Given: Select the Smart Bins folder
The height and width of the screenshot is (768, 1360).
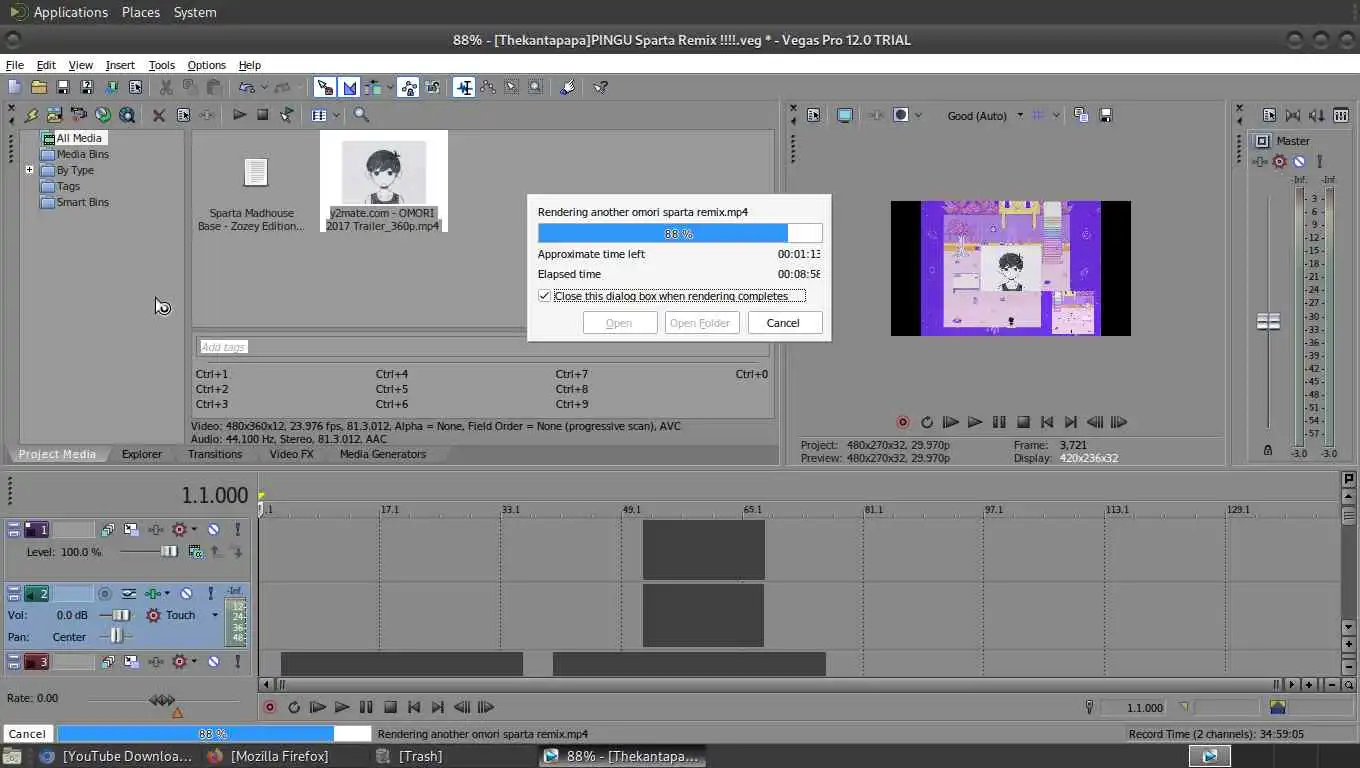Looking at the screenshot, I should click(74, 202).
